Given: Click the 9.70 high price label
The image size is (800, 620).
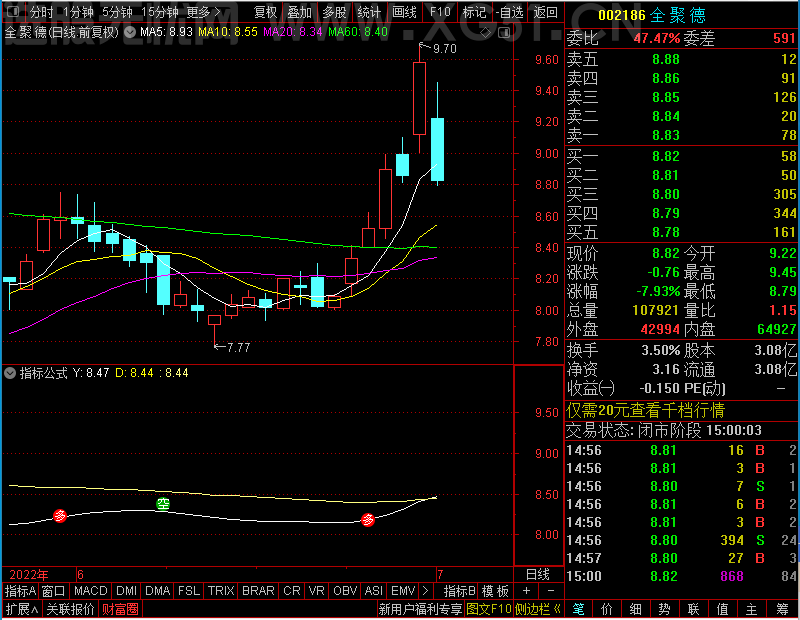Looking at the screenshot, I should (x=444, y=48).
